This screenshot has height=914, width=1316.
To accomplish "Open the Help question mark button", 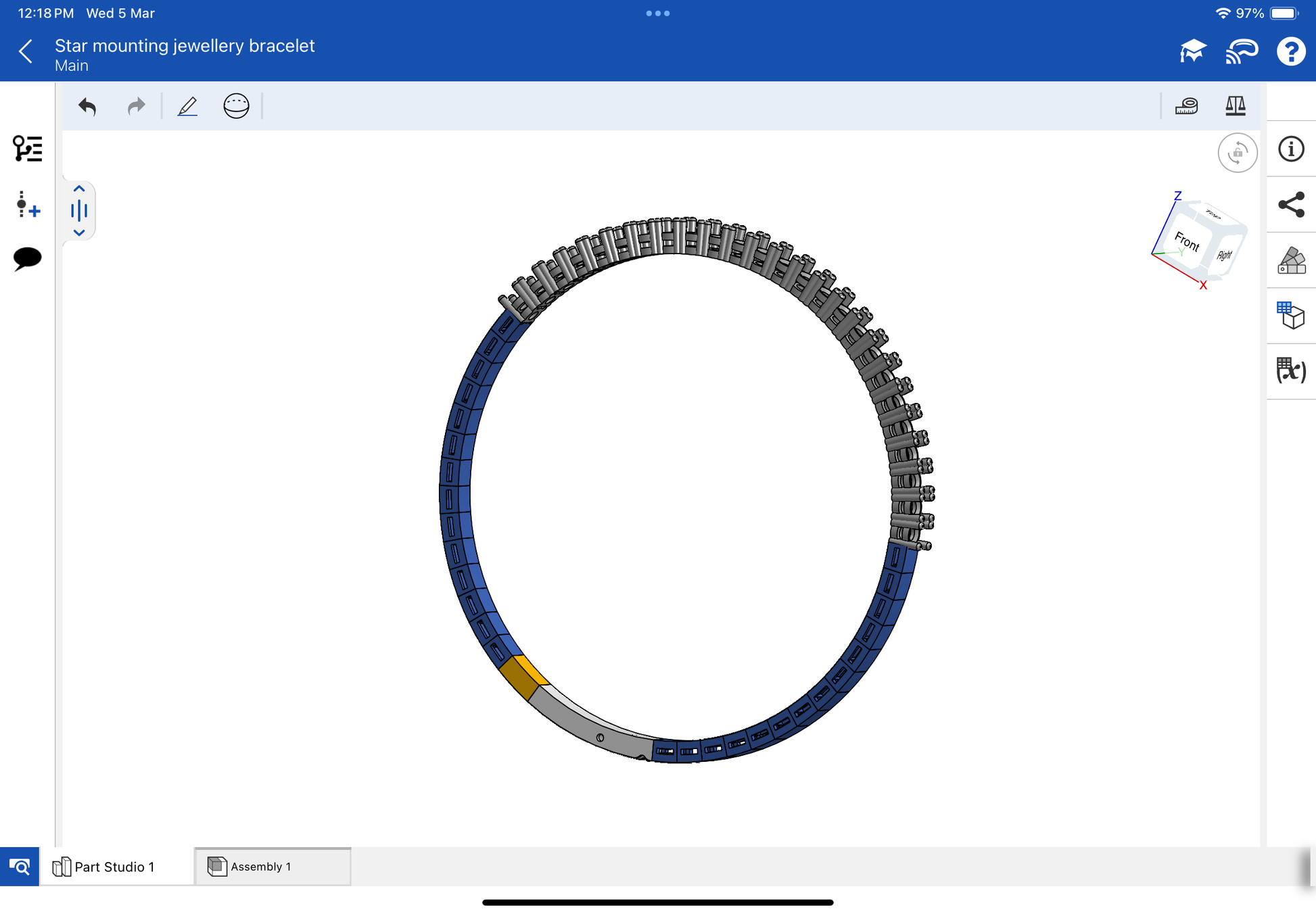I will (1290, 51).
